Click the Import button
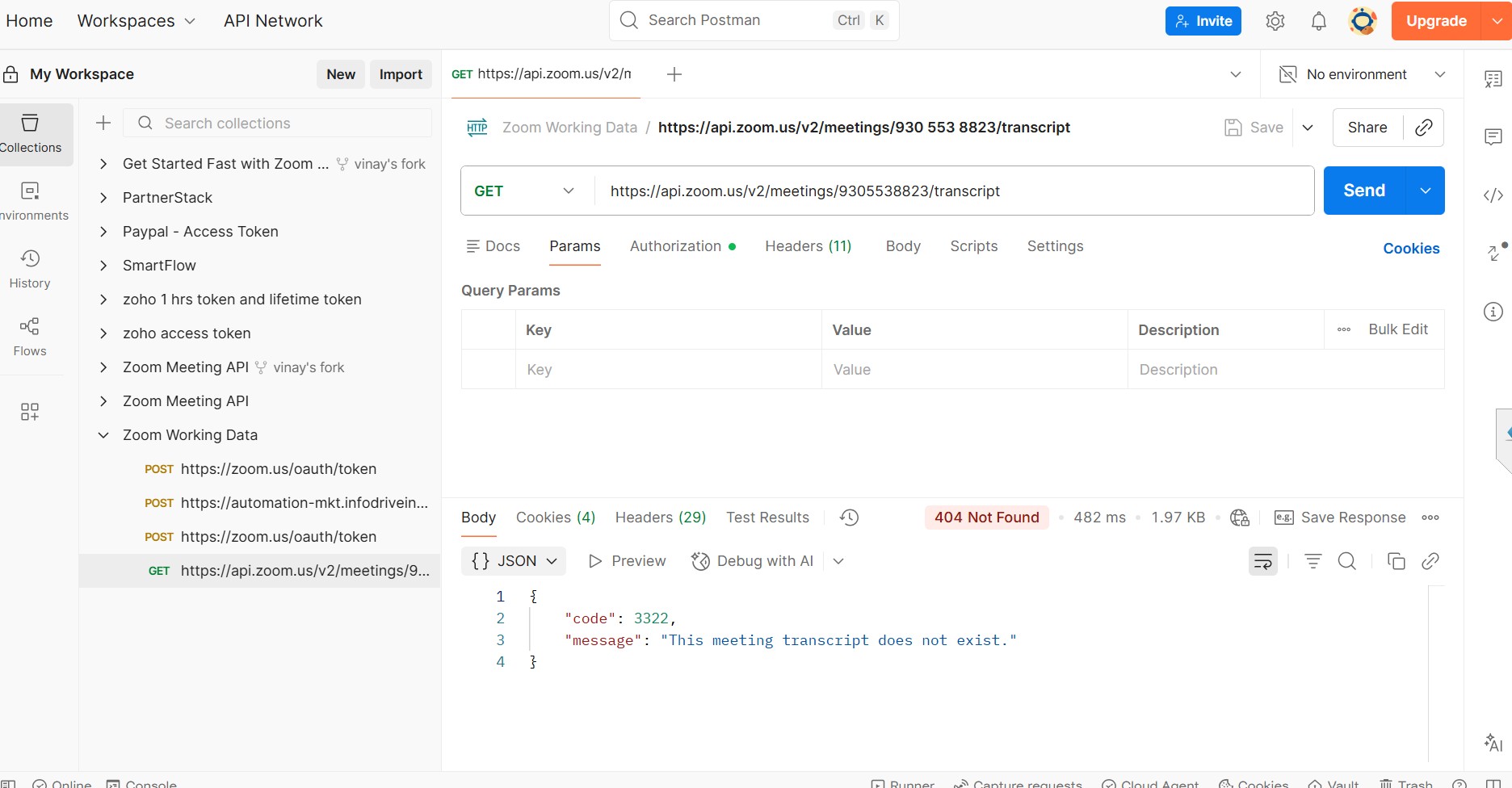Viewport: 1512px width, 788px height. coord(401,74)
